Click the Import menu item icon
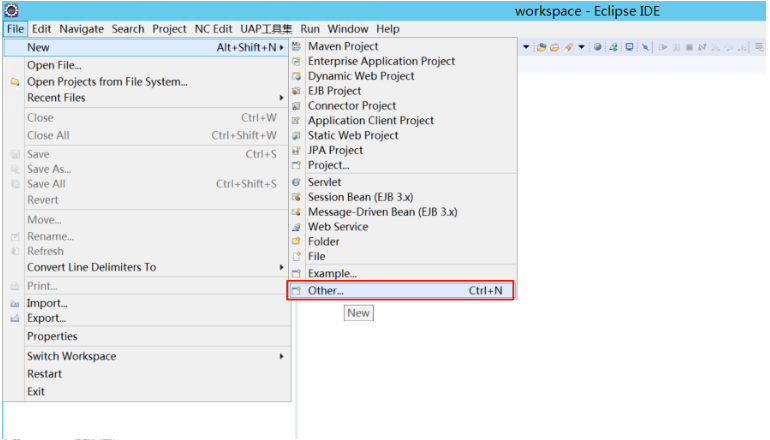This screenshot has width=770, height=440. pyautogui.click(x=15, y=304)
